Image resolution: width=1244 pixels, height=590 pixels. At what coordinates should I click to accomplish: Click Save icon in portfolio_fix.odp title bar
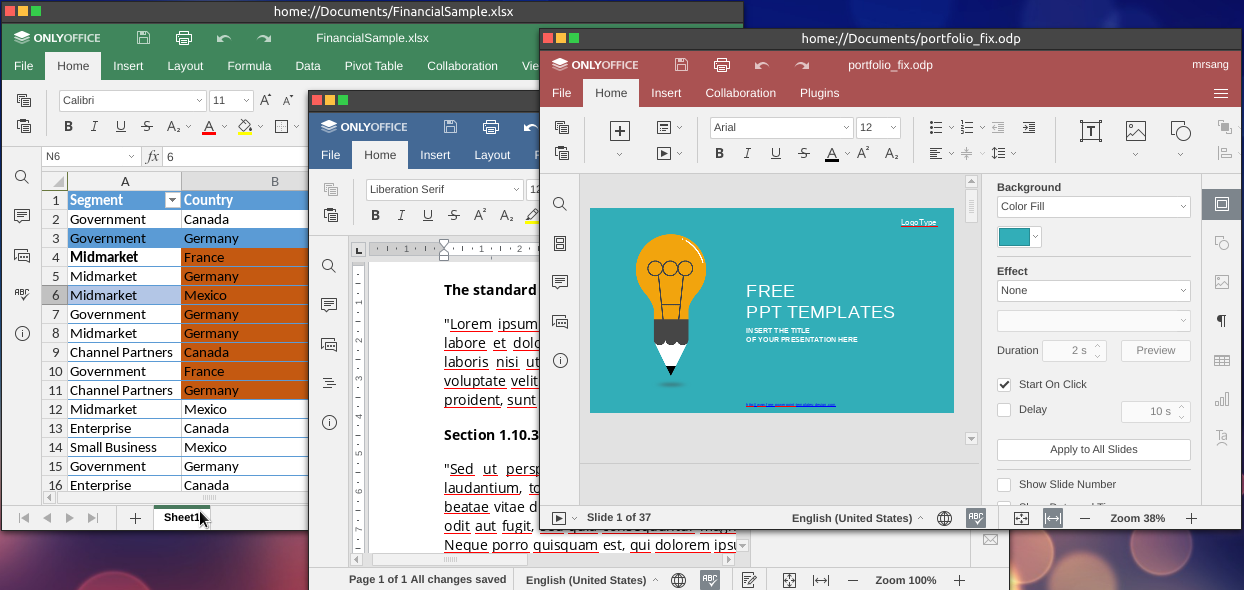tap(681, 65)
